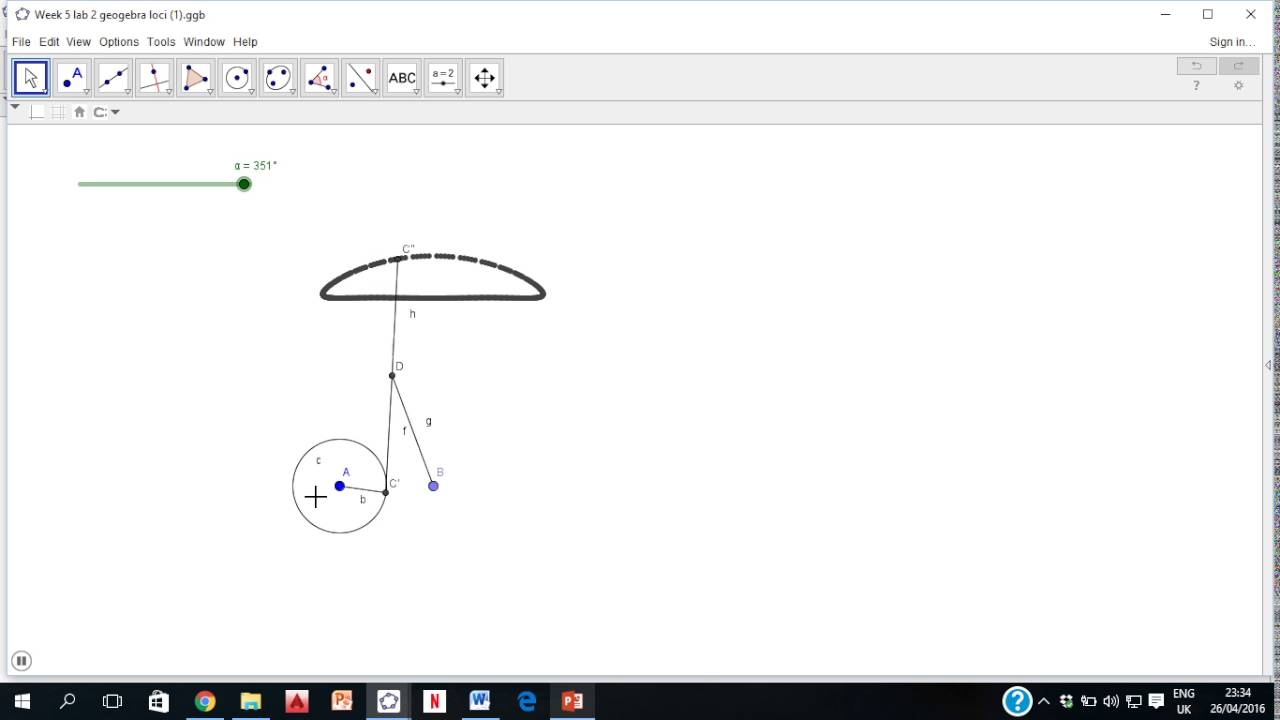Collapse the style bar triangle
The height and width of the screenshot is (720, 1280).
click(15, 106)
